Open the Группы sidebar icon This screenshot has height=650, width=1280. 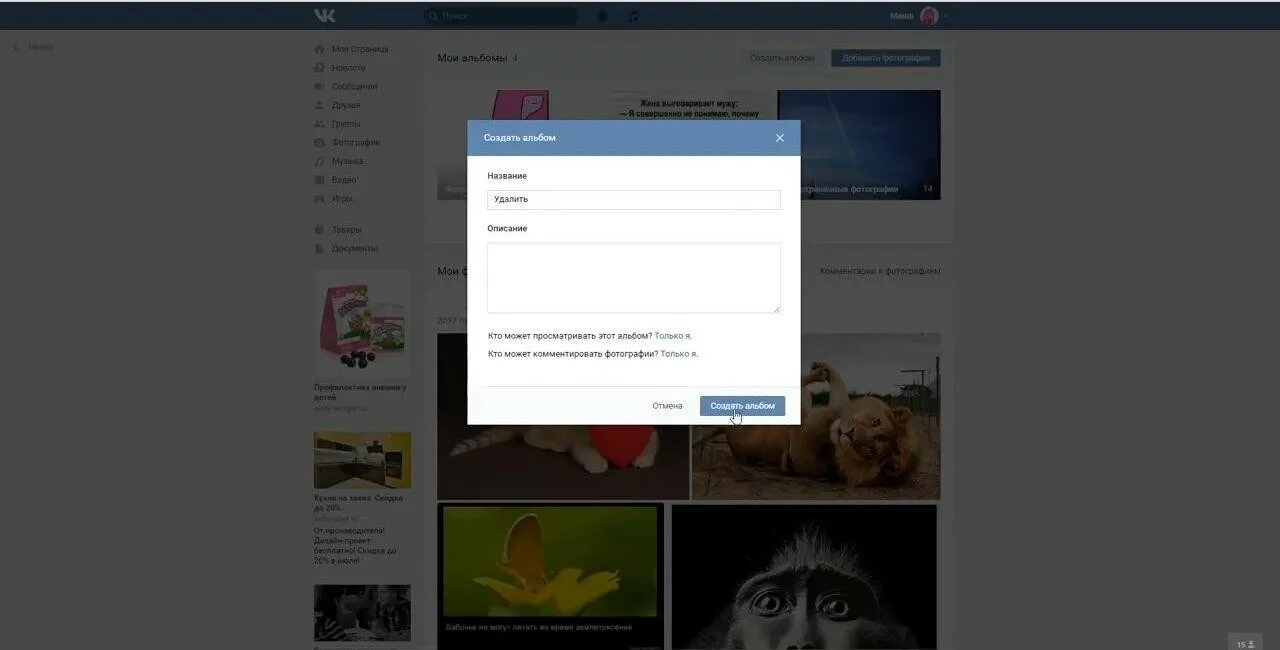point(320,124)
